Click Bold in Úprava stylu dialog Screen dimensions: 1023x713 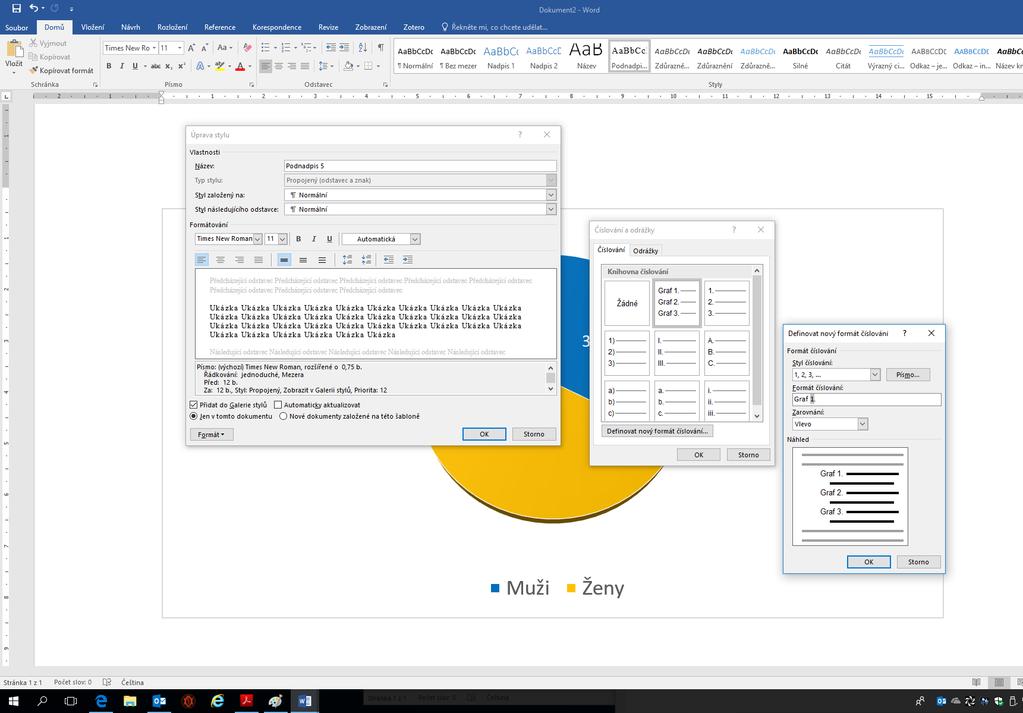point(298,239)
